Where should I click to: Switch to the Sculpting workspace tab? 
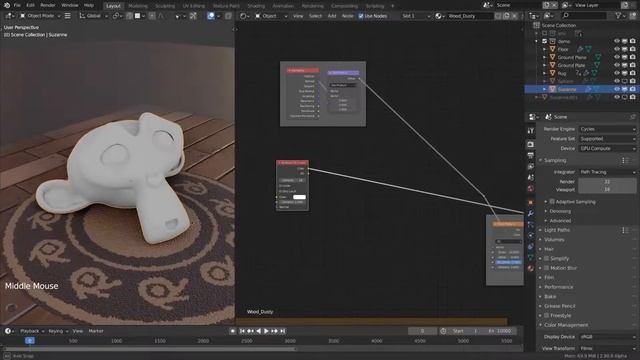pos(164,6)
